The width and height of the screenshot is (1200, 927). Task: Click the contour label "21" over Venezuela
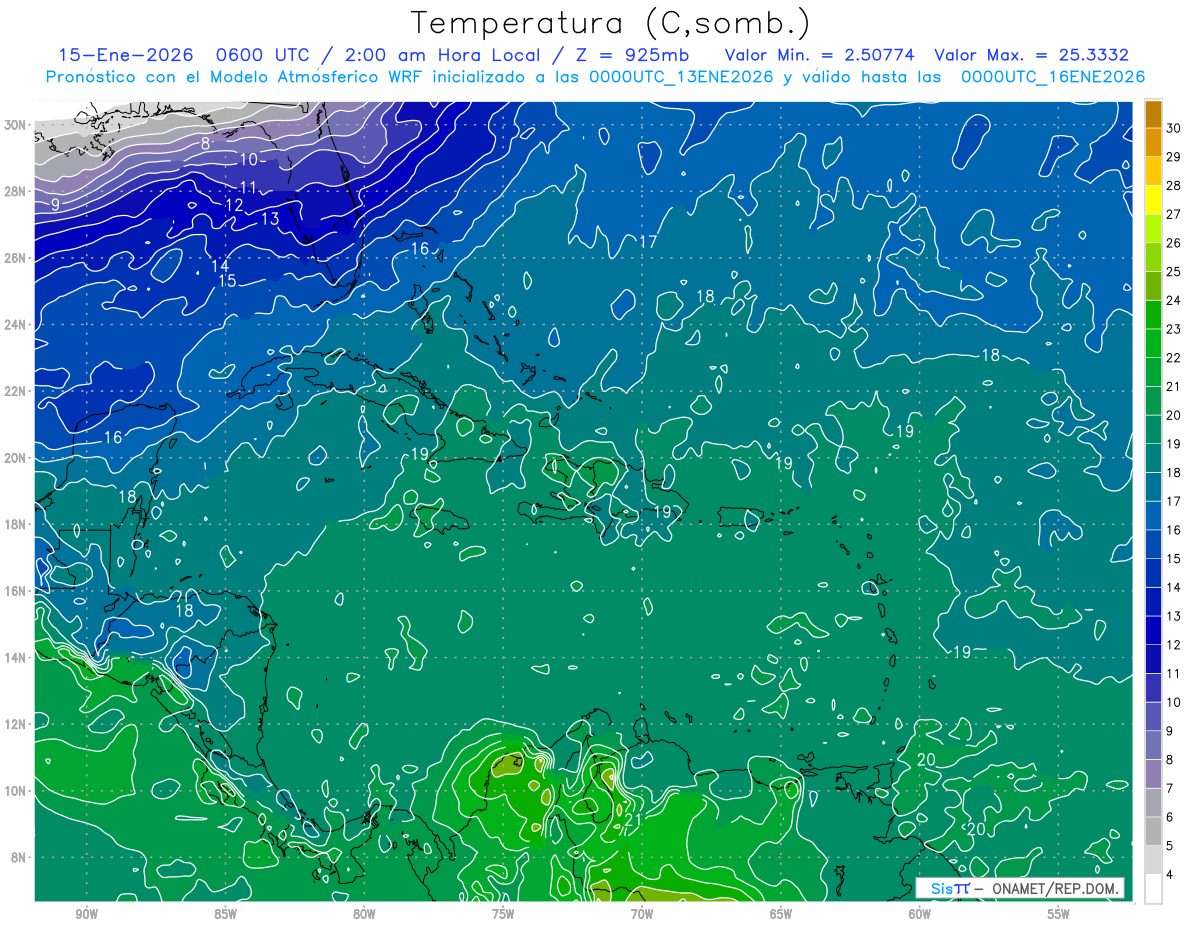pyautogui.click(x=632, y=820)
